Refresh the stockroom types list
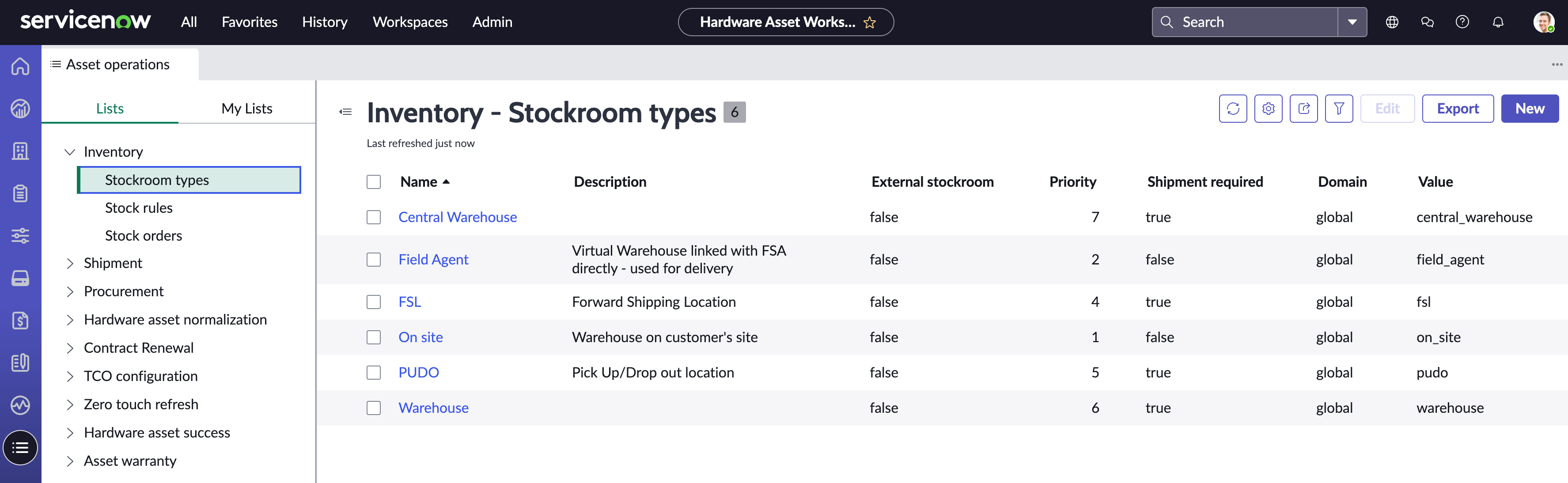This screenshot has height=483, width=1568. click(1233, 108)
